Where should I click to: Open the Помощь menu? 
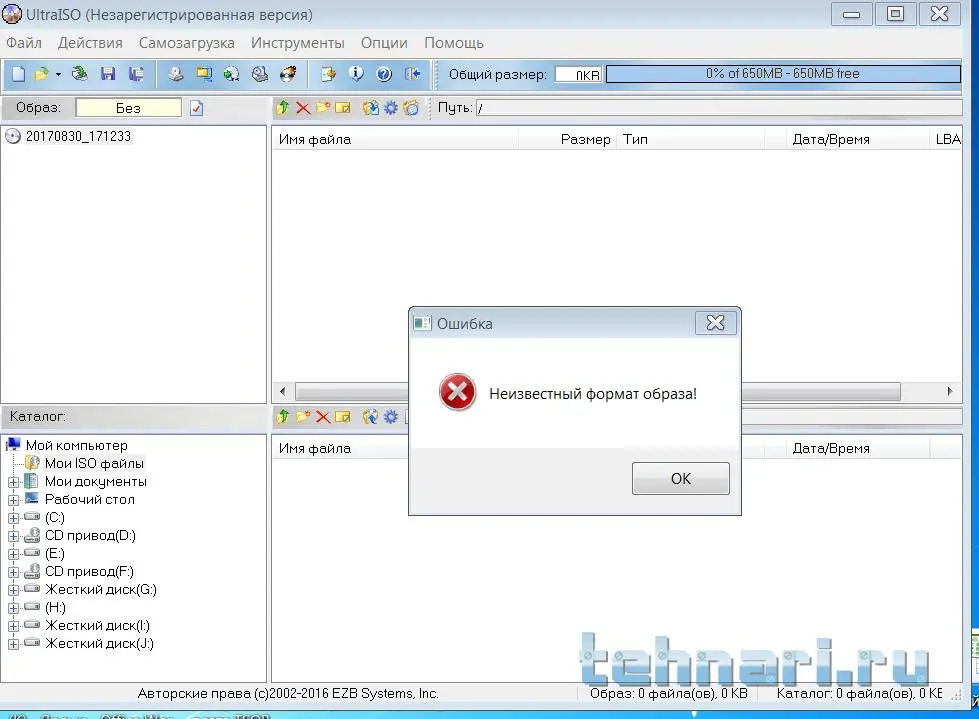pos(454,43)
